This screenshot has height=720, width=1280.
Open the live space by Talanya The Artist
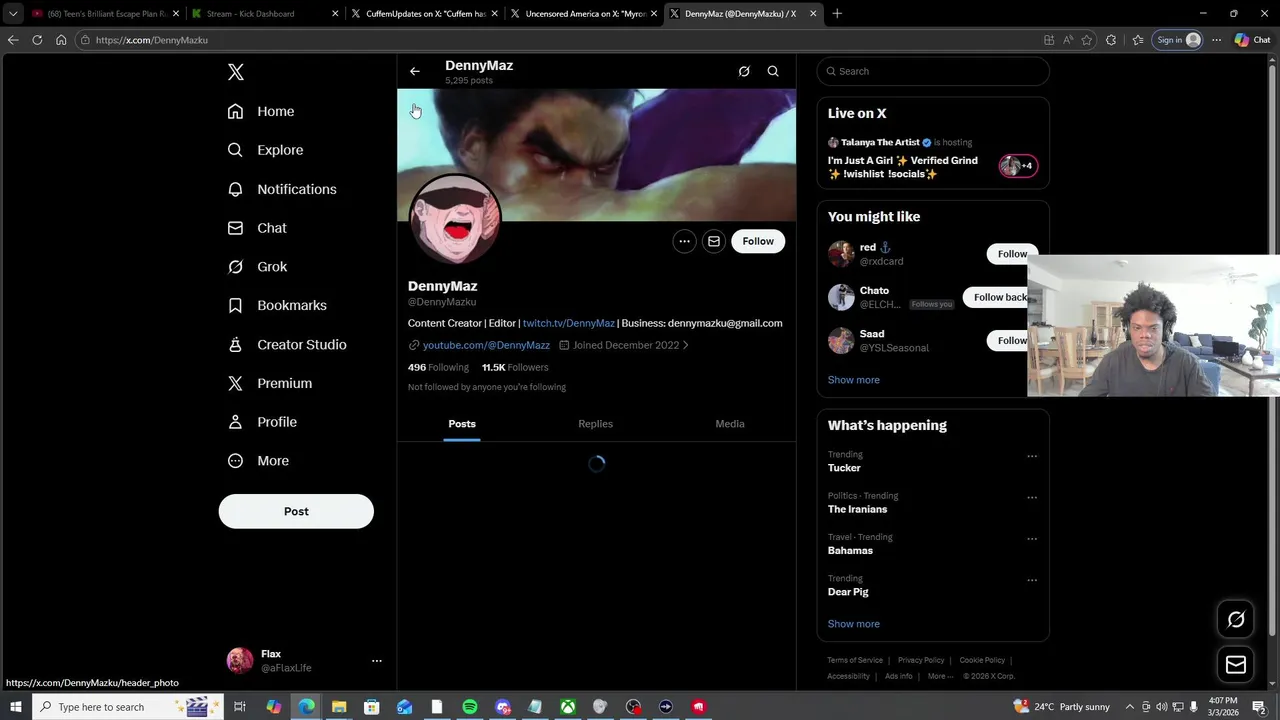[x=933, y=160]
